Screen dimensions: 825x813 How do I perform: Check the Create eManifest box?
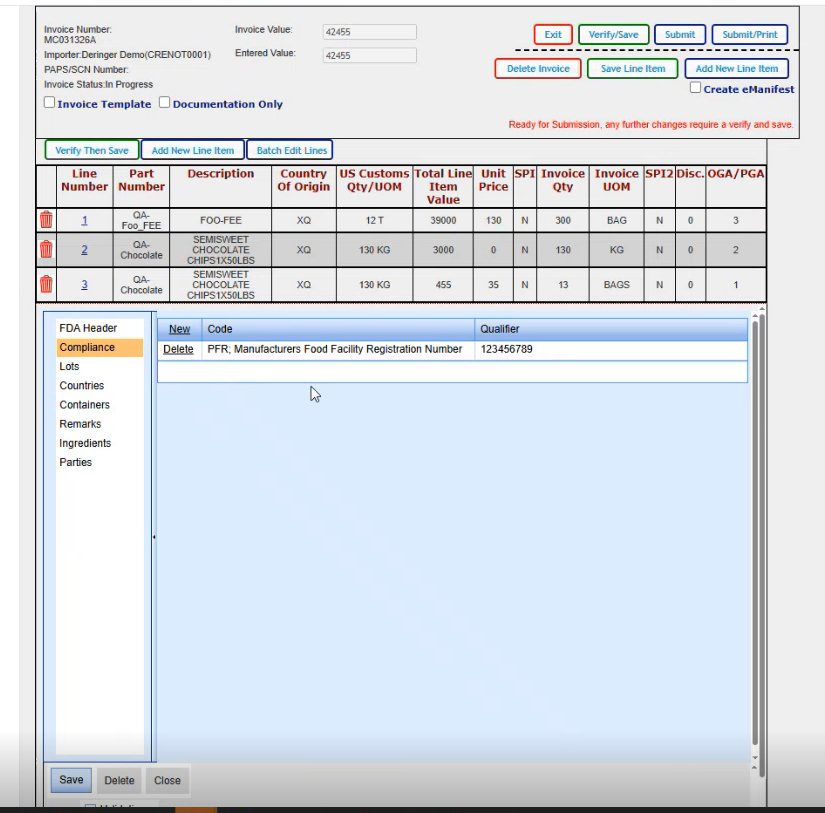click(x=696, y=88)
